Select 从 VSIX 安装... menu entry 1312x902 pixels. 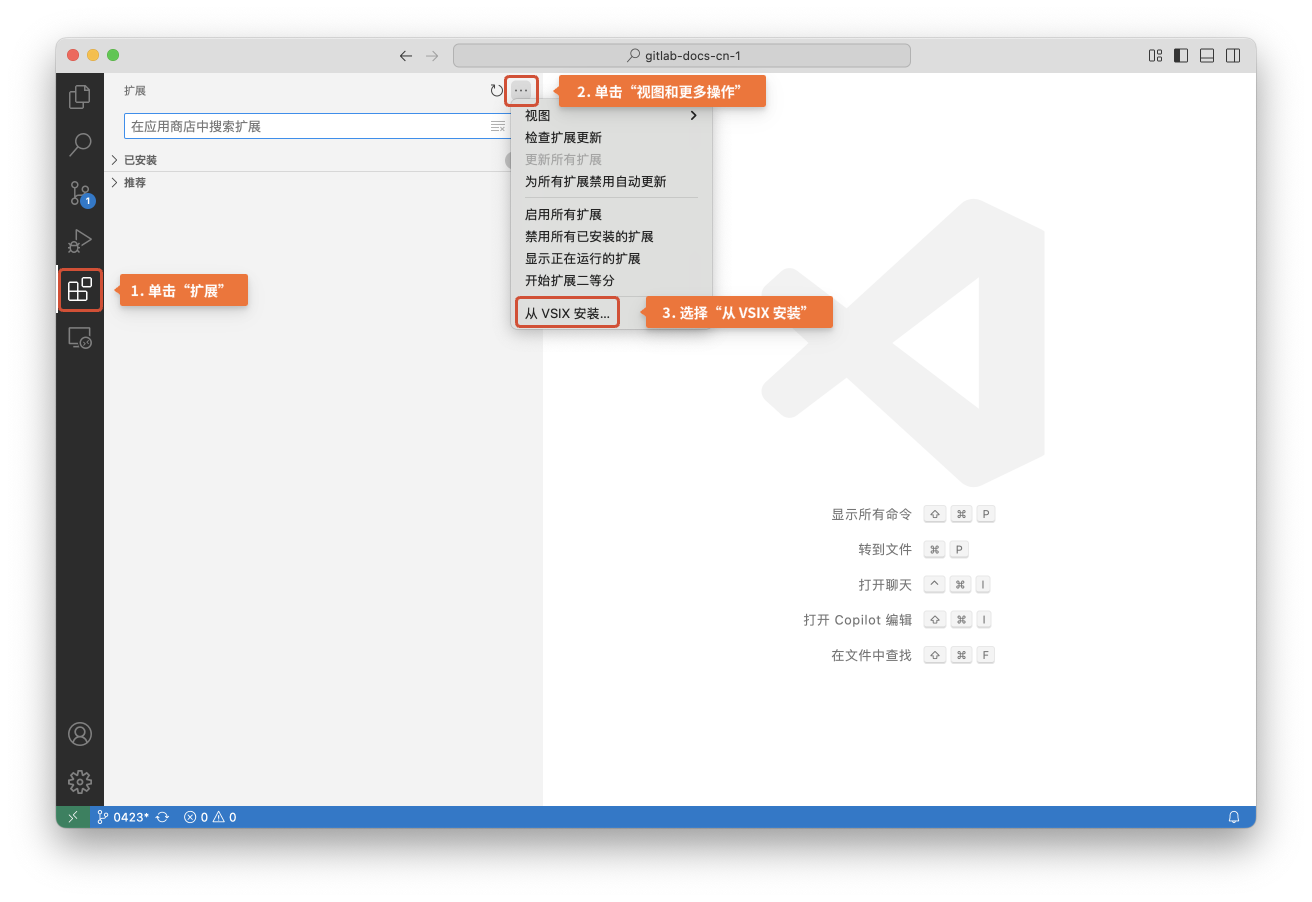567,313
